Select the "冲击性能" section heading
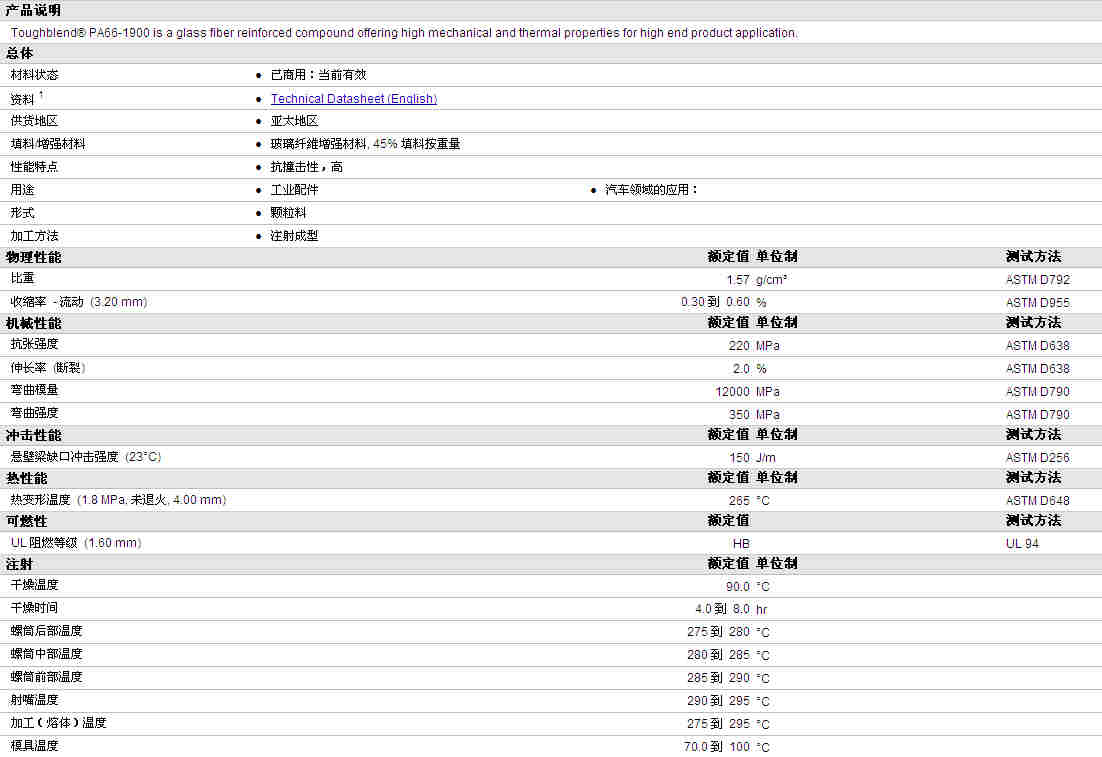The width and height of the screenshot is (1102, 757). click(33, 436)
